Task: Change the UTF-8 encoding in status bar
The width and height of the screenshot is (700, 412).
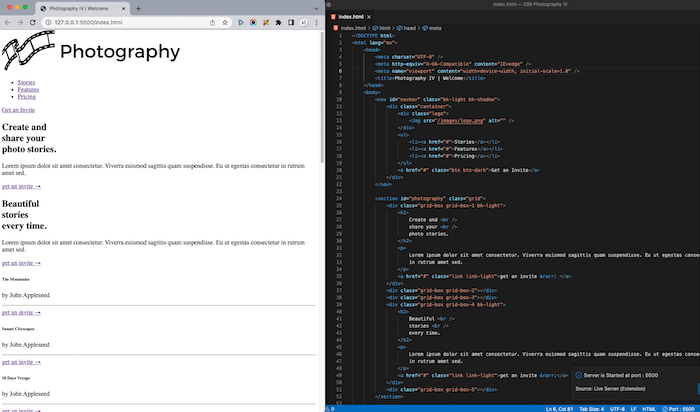Action: (x=617, y=409)
